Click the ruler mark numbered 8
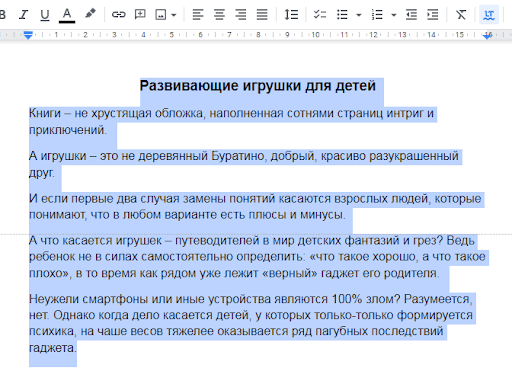512x371 pixels. pos(258,35)
